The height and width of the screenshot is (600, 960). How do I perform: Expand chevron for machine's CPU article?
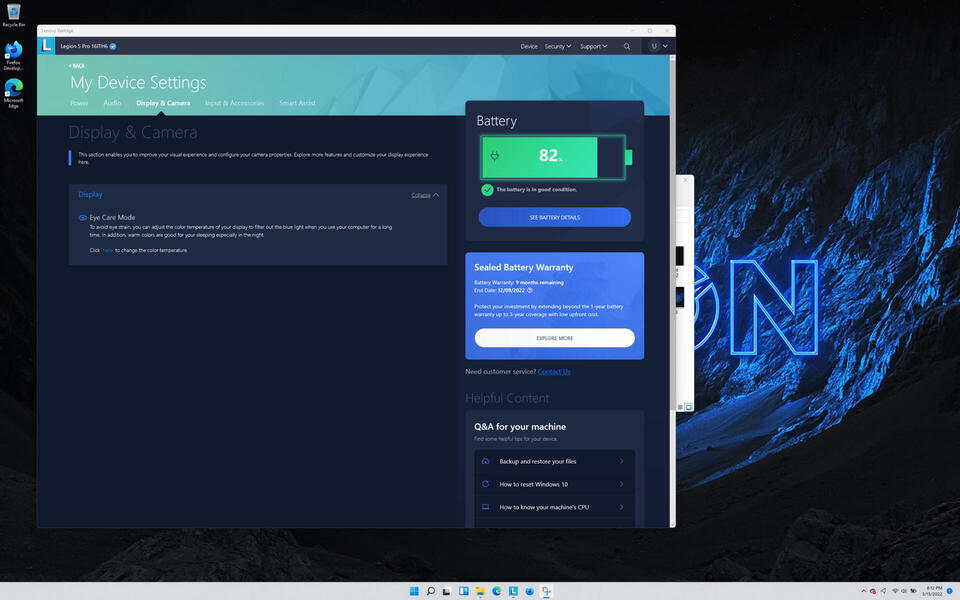(x=621, y=507)
